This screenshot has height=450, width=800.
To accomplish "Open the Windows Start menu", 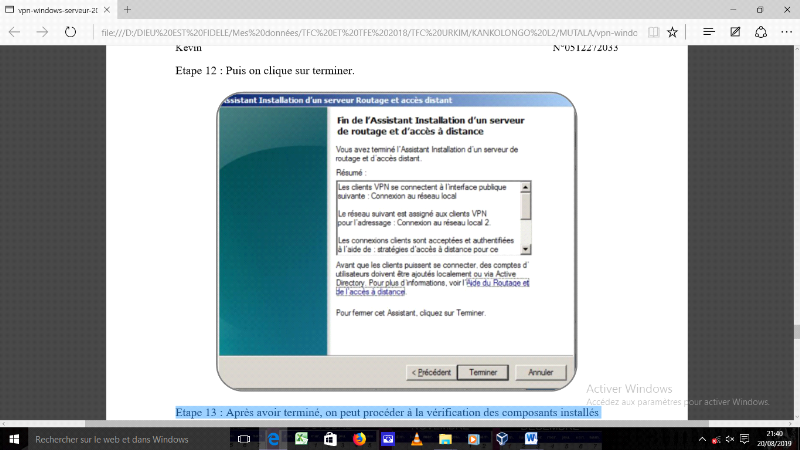I will point(14,439).
